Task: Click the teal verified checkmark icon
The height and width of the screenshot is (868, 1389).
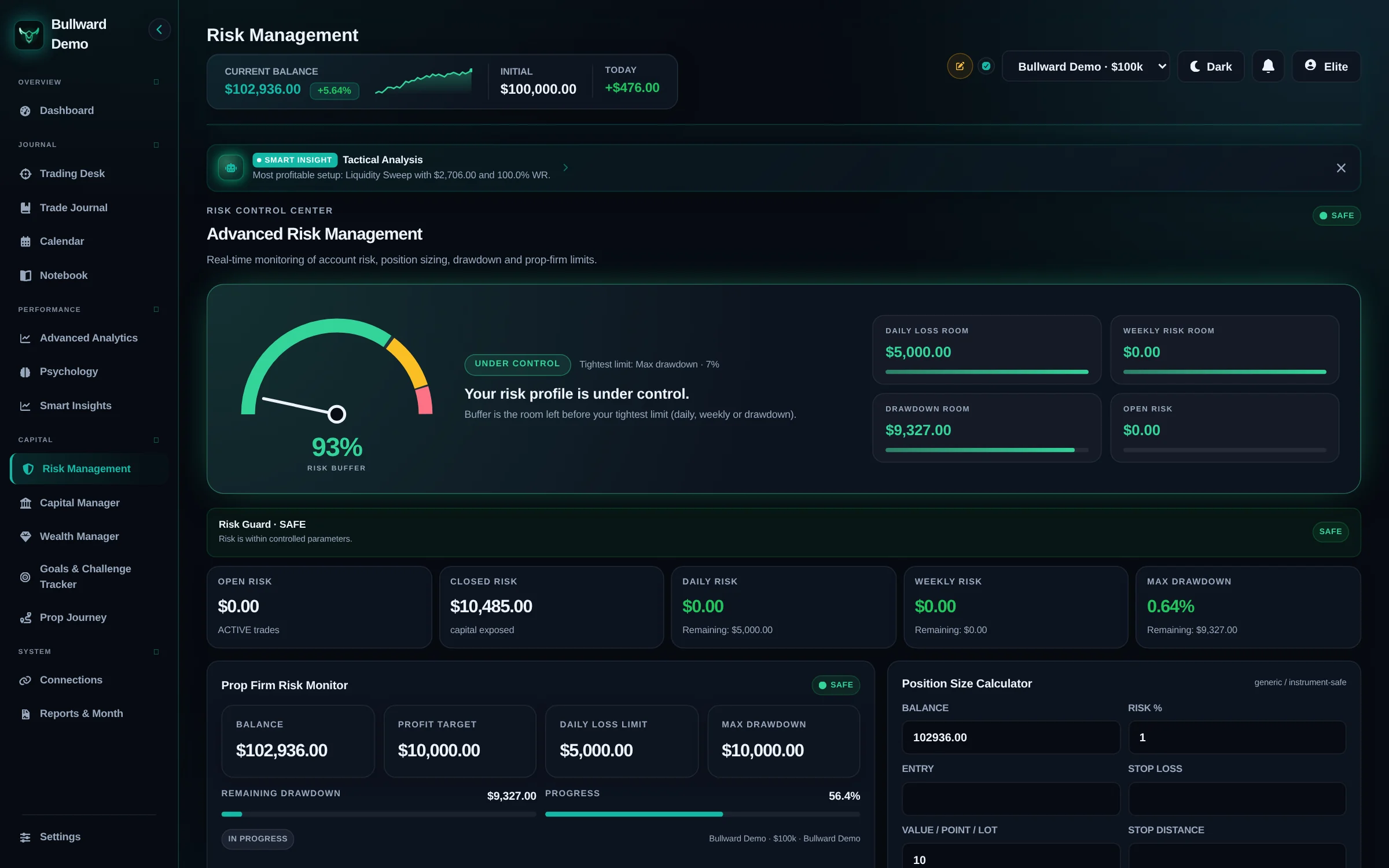Action: [986, 66]
